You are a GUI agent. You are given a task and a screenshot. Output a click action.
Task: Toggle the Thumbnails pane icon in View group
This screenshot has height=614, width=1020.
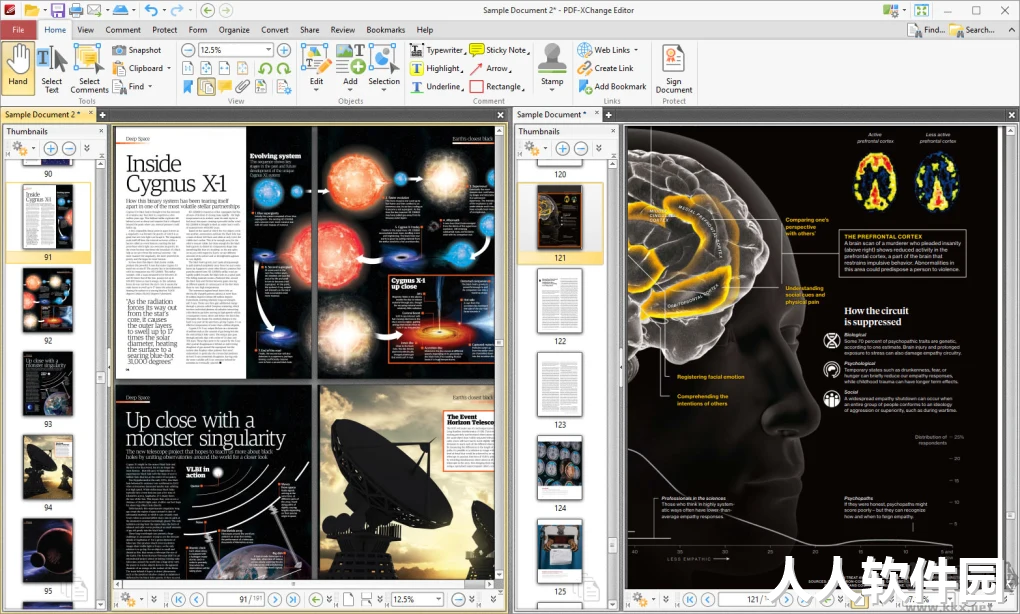click(x=206, y=87)
